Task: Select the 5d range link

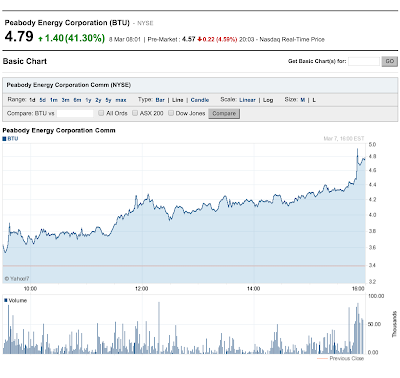Action: [x=43, y=100]
